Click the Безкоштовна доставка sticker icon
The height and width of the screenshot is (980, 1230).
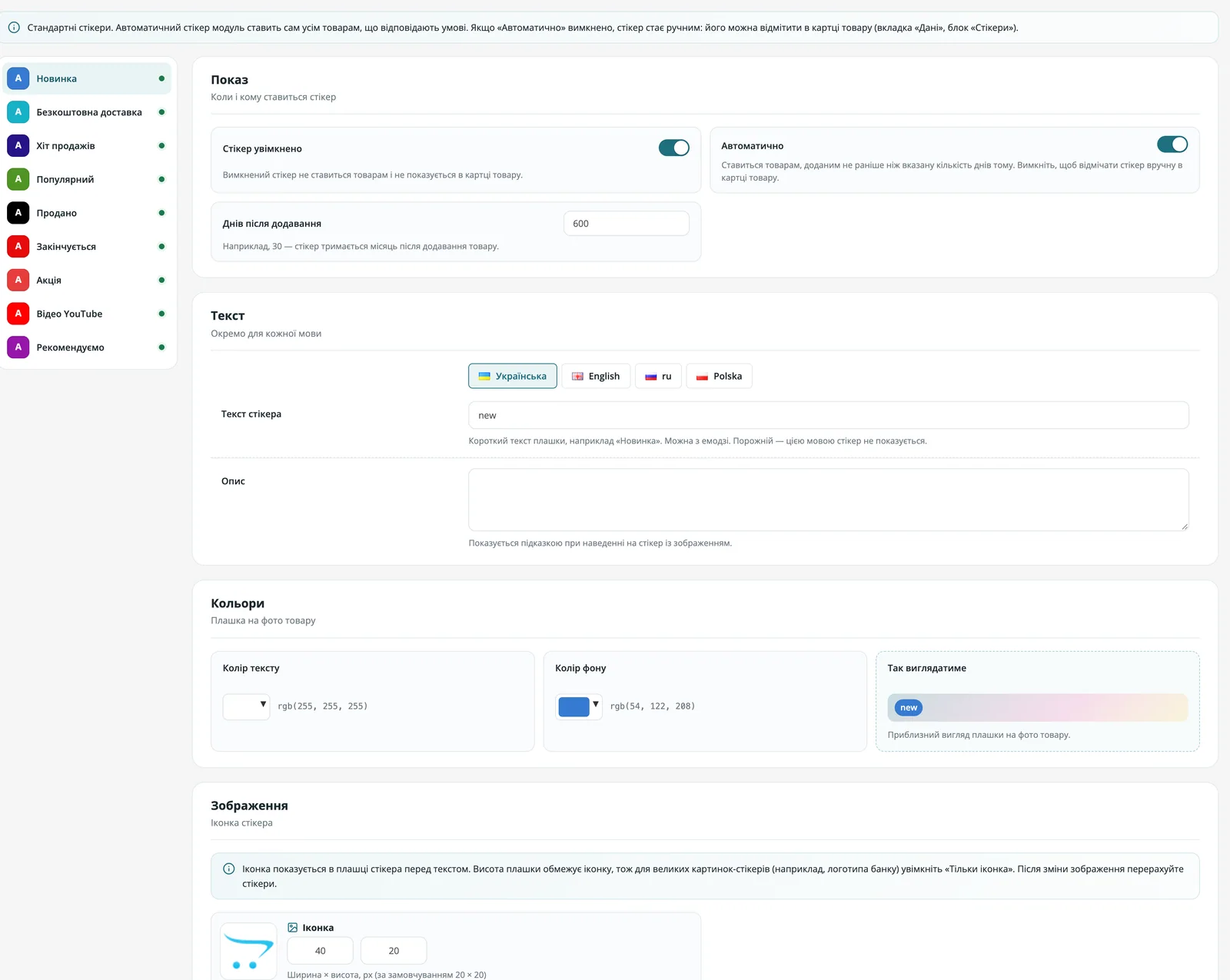tap(18, 112)
